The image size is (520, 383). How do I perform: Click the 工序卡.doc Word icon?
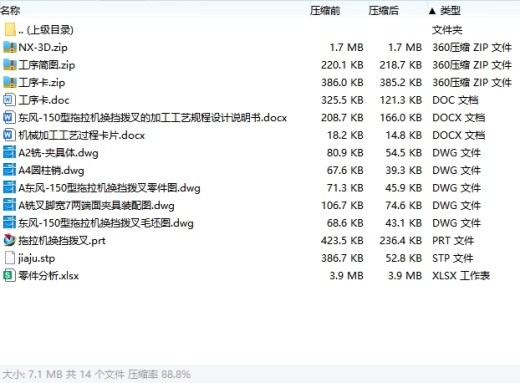coord(9,100)
